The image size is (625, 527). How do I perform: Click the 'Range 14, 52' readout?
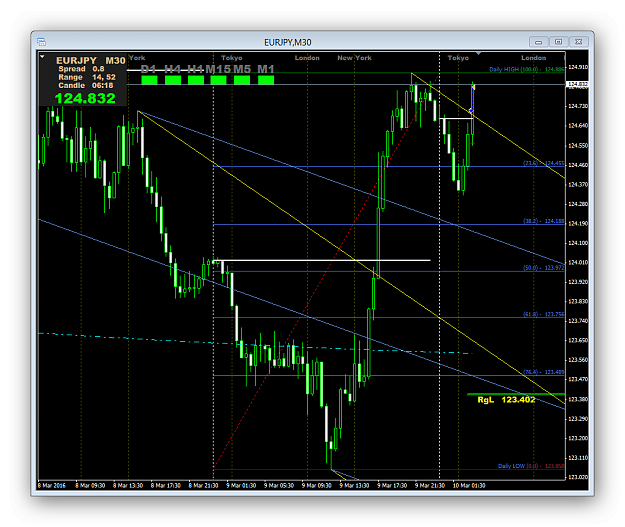point(87,77)
